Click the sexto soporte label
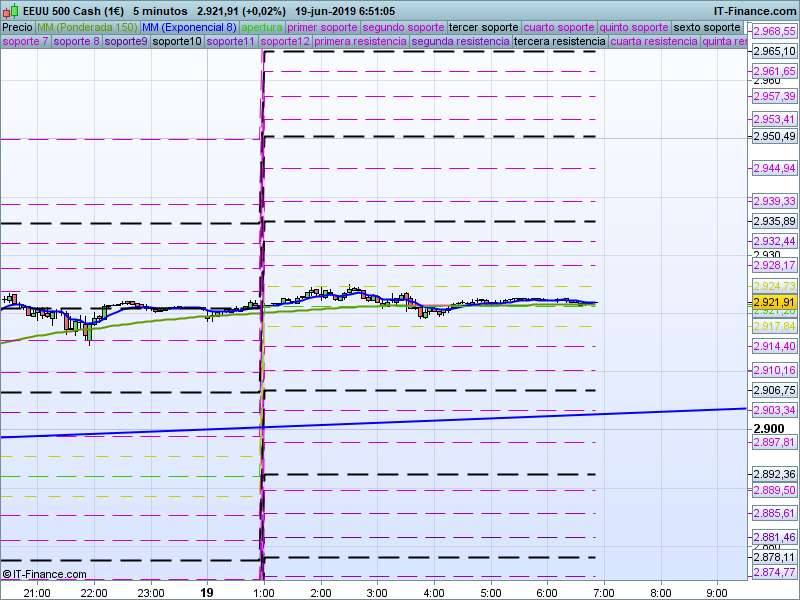This screenshot has width=800, height=600. coord(706,27)
